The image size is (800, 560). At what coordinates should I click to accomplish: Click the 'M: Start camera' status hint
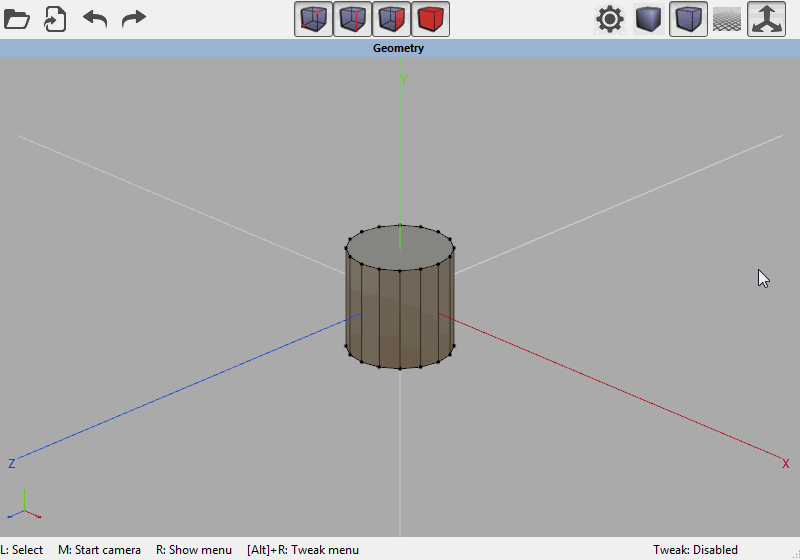[x=99, y=550]
